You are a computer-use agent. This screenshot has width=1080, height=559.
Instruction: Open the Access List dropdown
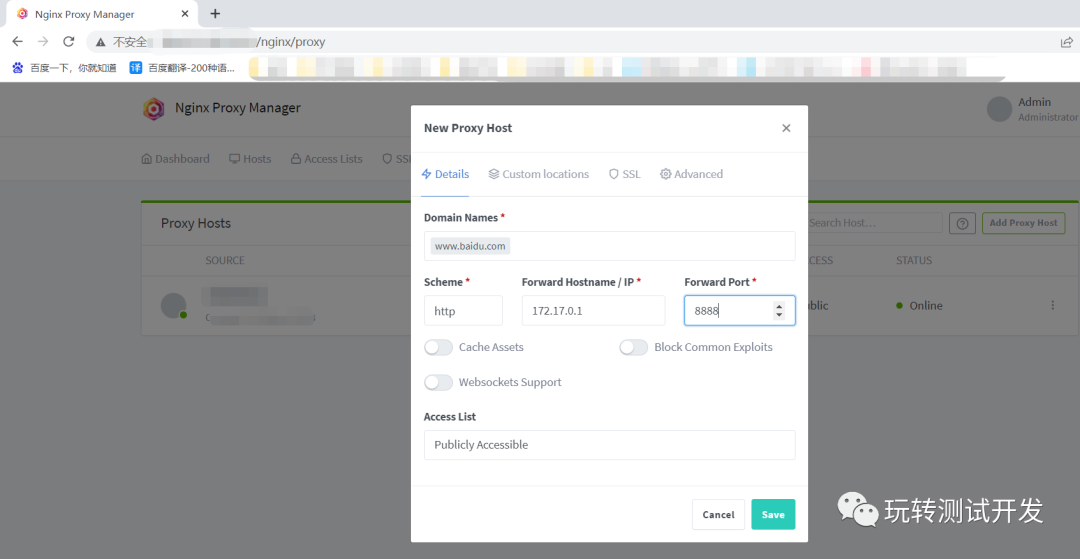pos(610,445)
